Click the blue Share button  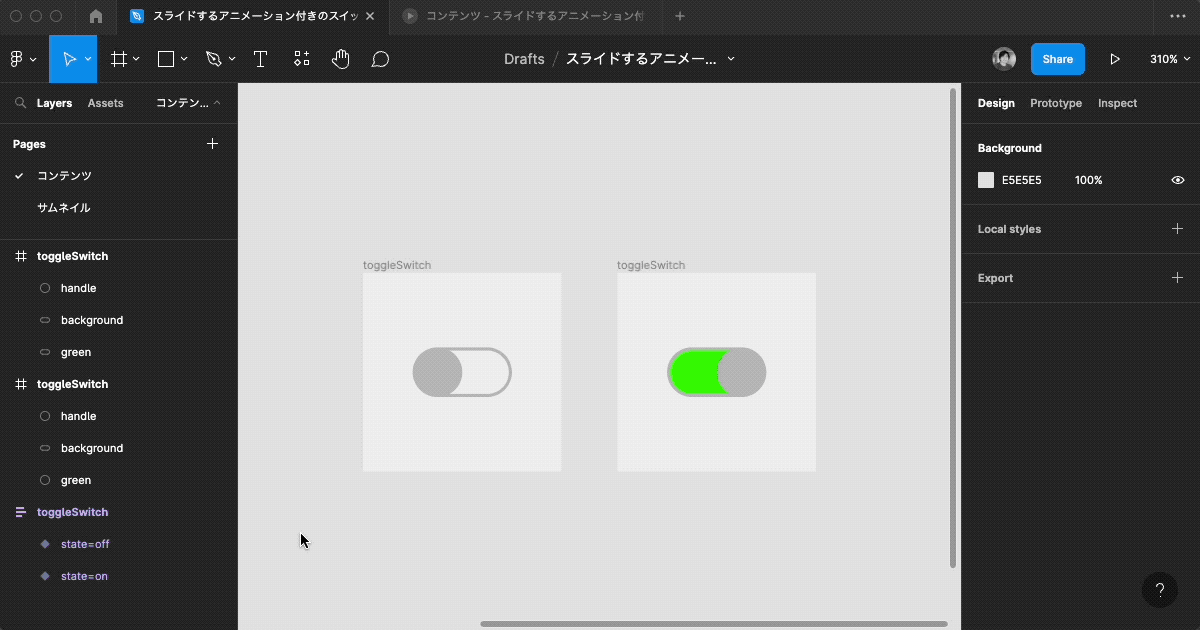tap(1057, 59)
